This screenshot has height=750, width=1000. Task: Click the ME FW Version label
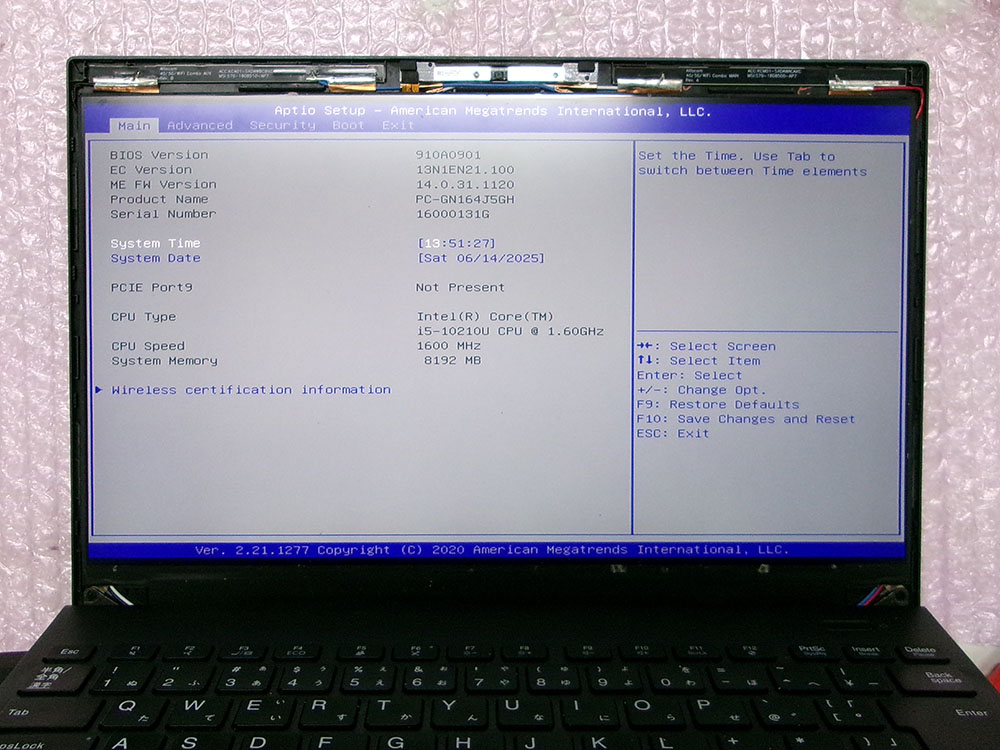click(x=163, y=184)
